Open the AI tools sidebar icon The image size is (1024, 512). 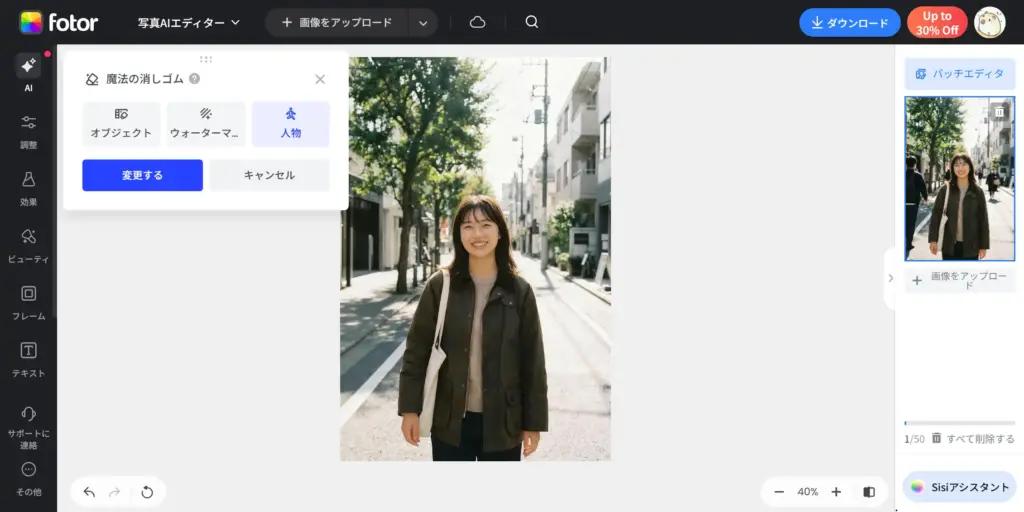[x=28, y=66]
